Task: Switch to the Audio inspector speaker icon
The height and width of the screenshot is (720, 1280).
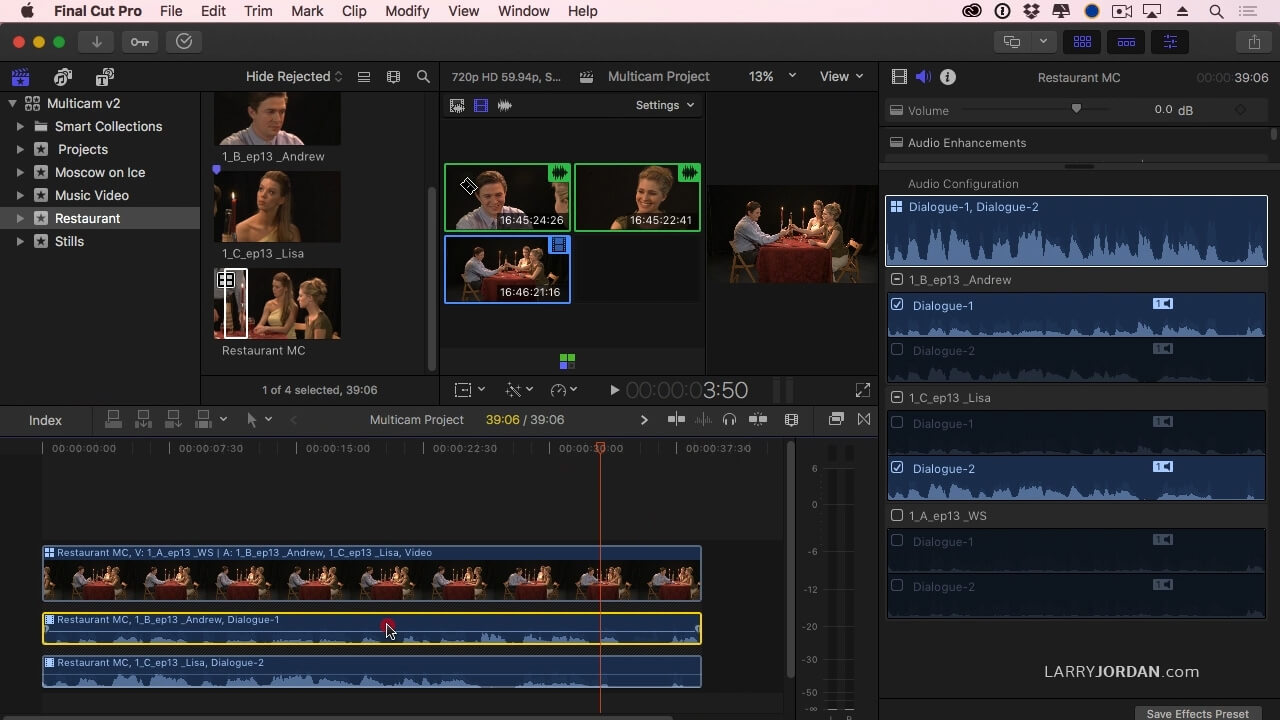Action: [923, 77]
